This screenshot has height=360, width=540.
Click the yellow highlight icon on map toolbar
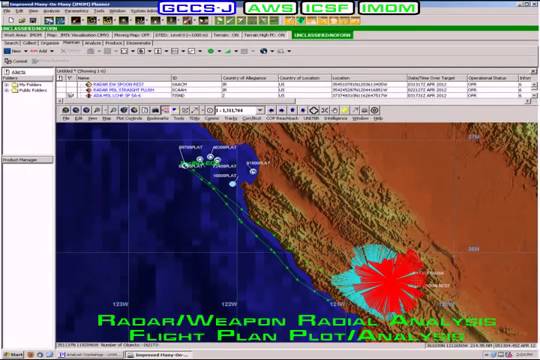345,110
